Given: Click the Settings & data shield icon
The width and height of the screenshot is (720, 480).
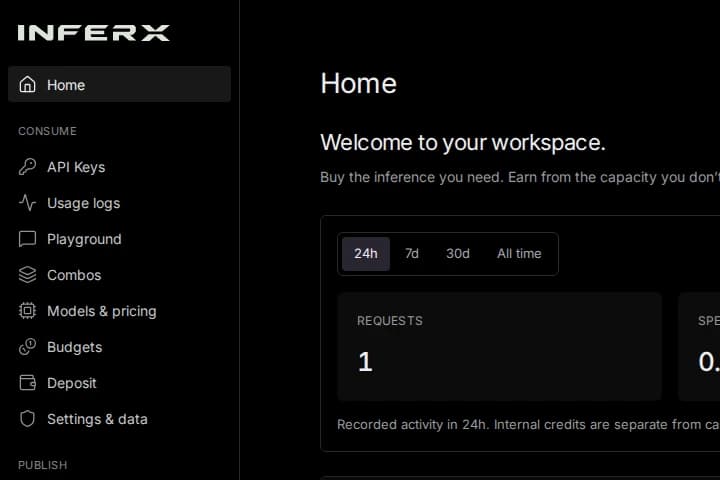Looking at the screenshot, I should [28, 418].
